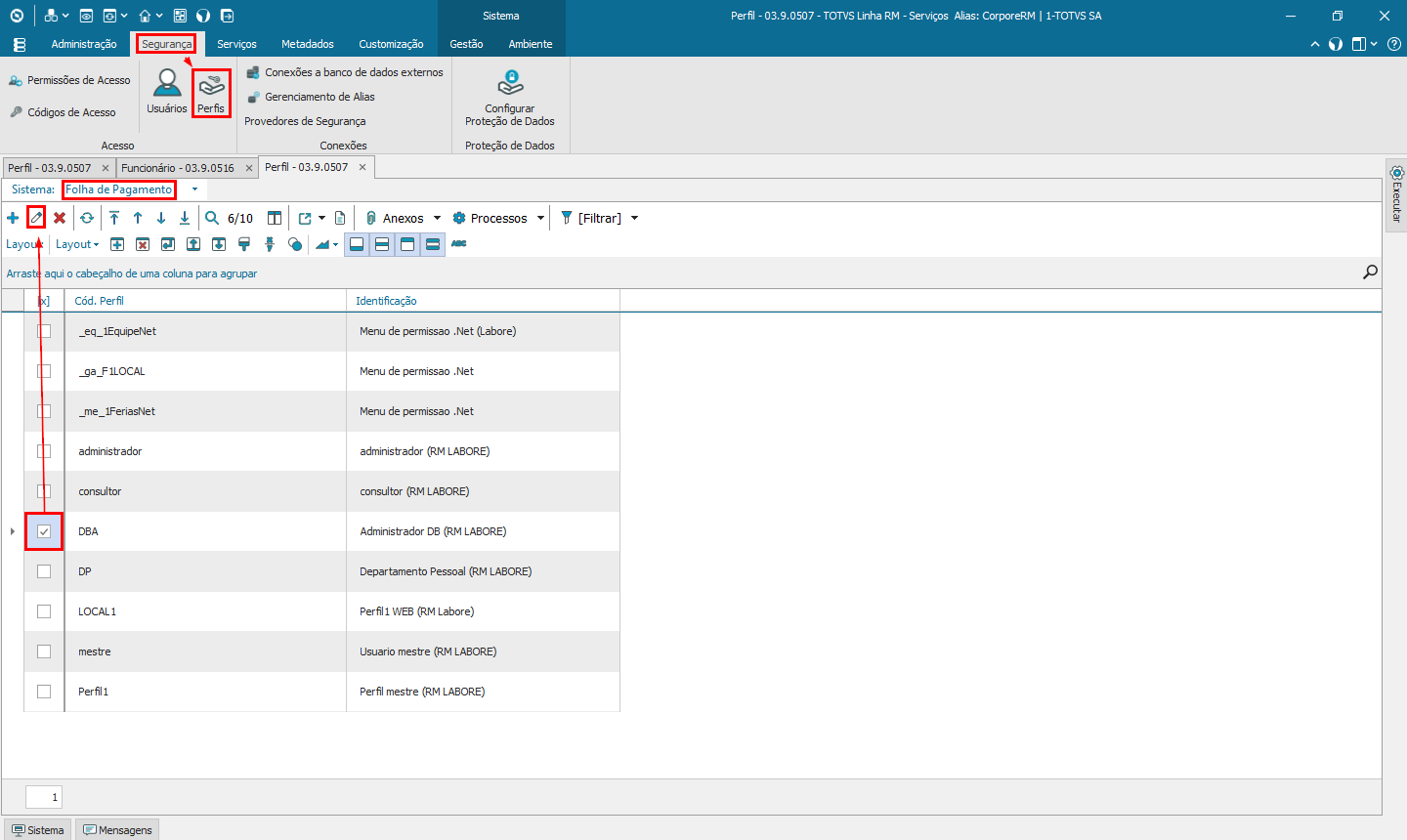Viewport: 1407px width, 840px height.
Task: Sort by Cód. Perfil column header
Action: point(205,301)
